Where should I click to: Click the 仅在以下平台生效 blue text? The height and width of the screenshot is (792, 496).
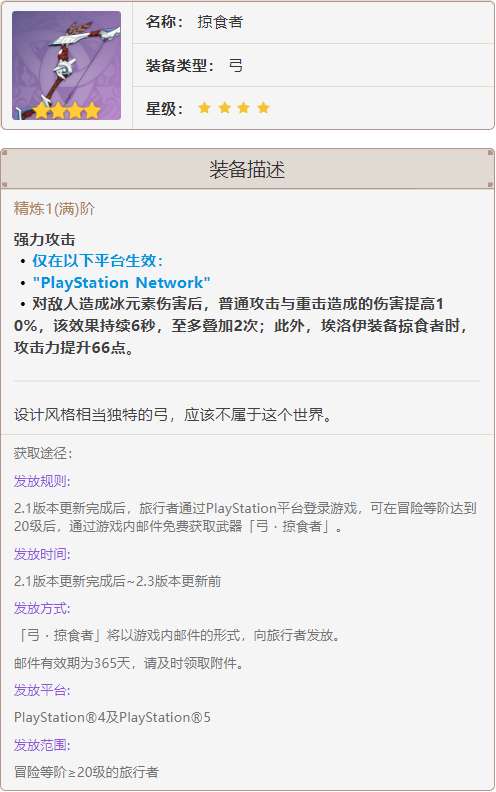(x=98, y=261)
